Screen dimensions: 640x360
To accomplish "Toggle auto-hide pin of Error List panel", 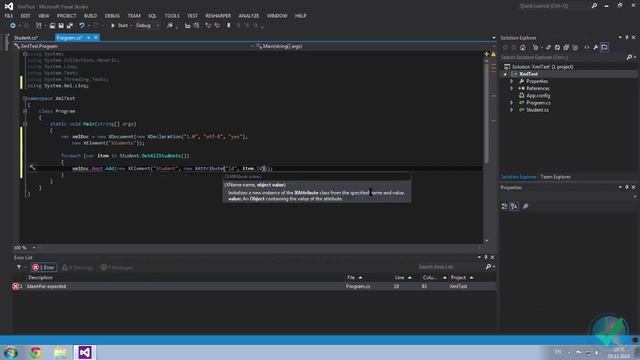I will click(486, 258).
